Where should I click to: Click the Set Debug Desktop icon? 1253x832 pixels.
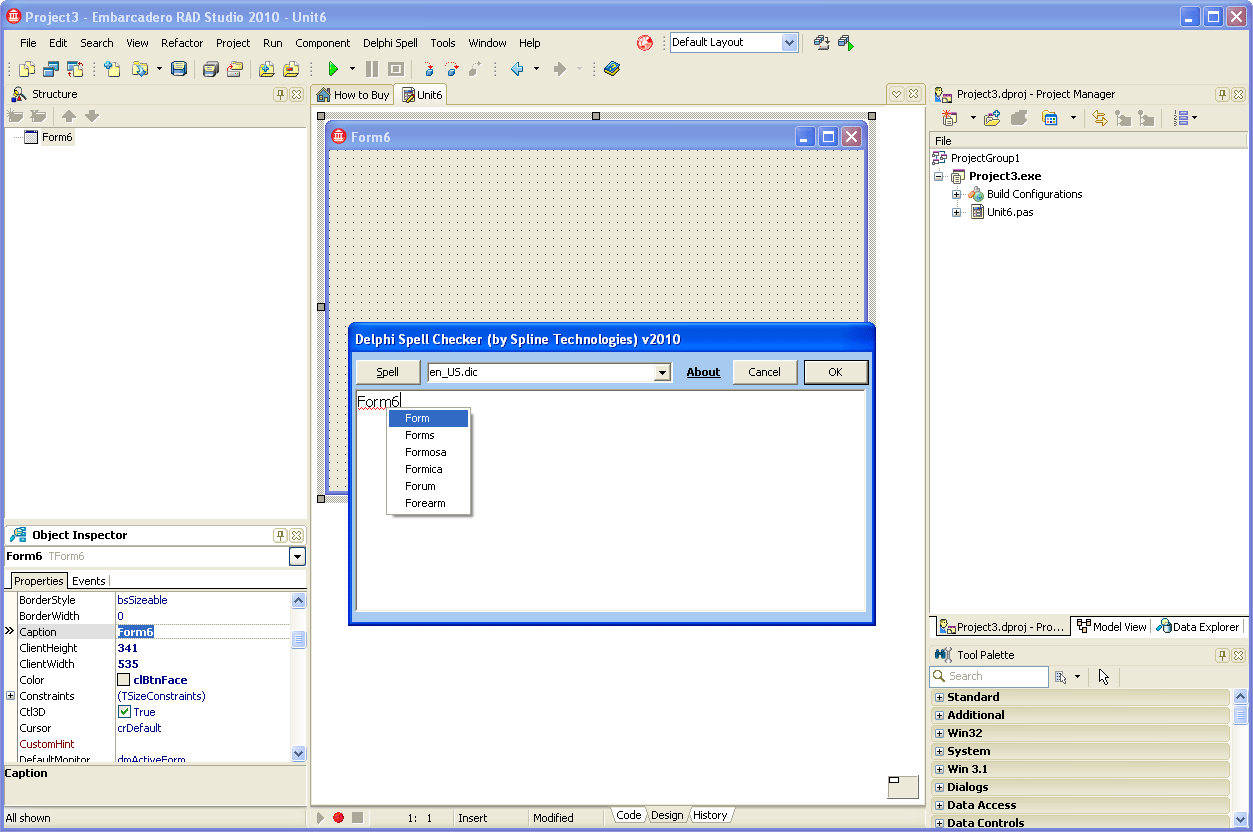point(846,43)
